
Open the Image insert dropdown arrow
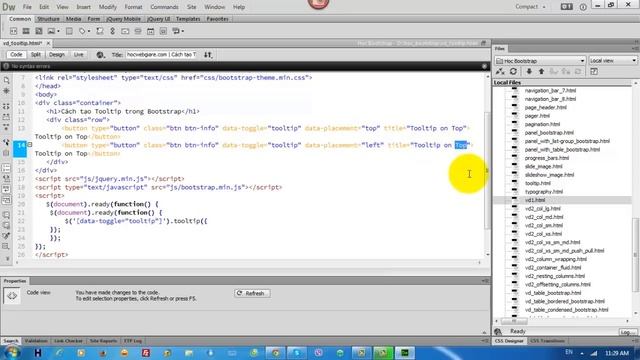[58, 31]
